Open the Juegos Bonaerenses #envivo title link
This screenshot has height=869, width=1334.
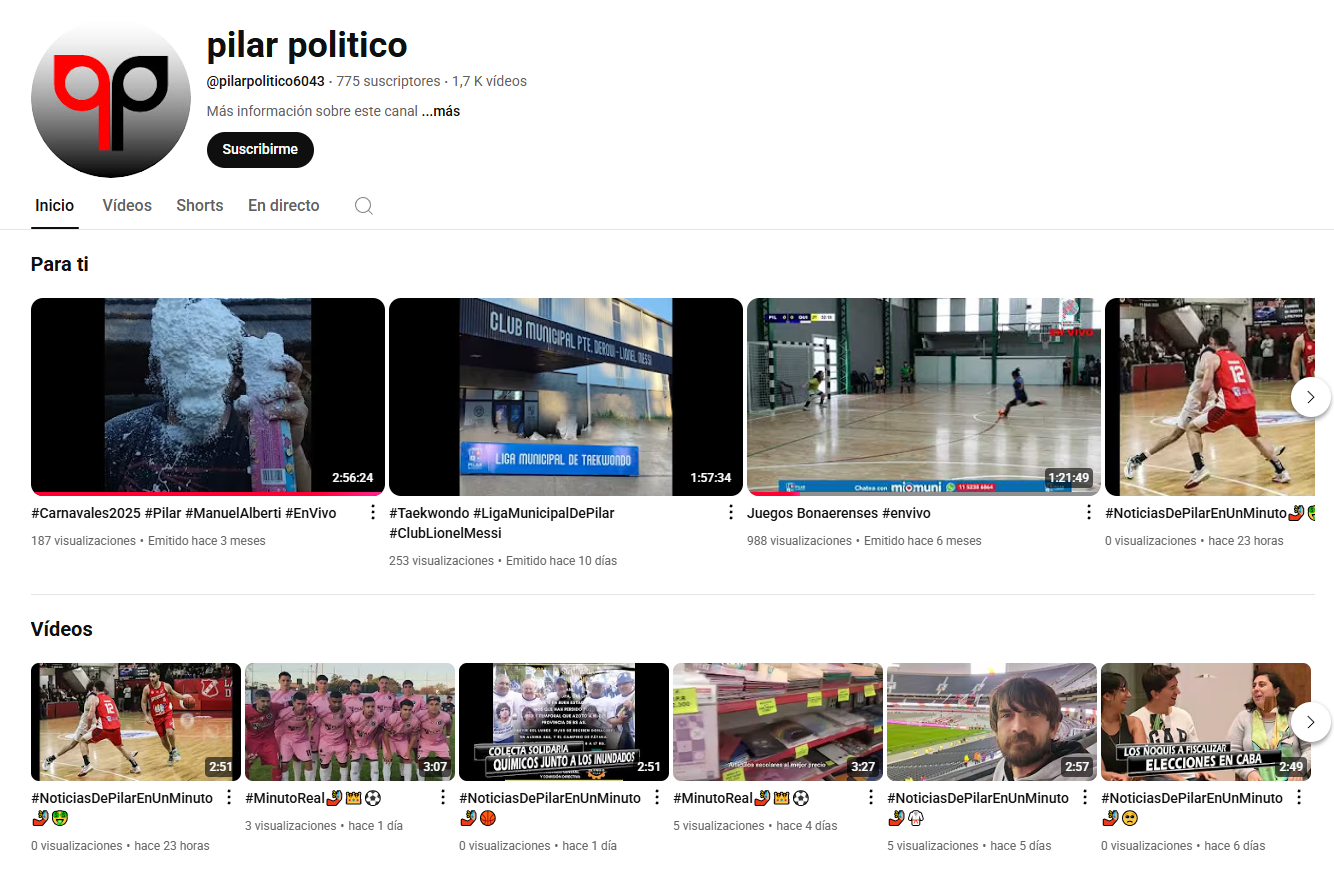838,513
